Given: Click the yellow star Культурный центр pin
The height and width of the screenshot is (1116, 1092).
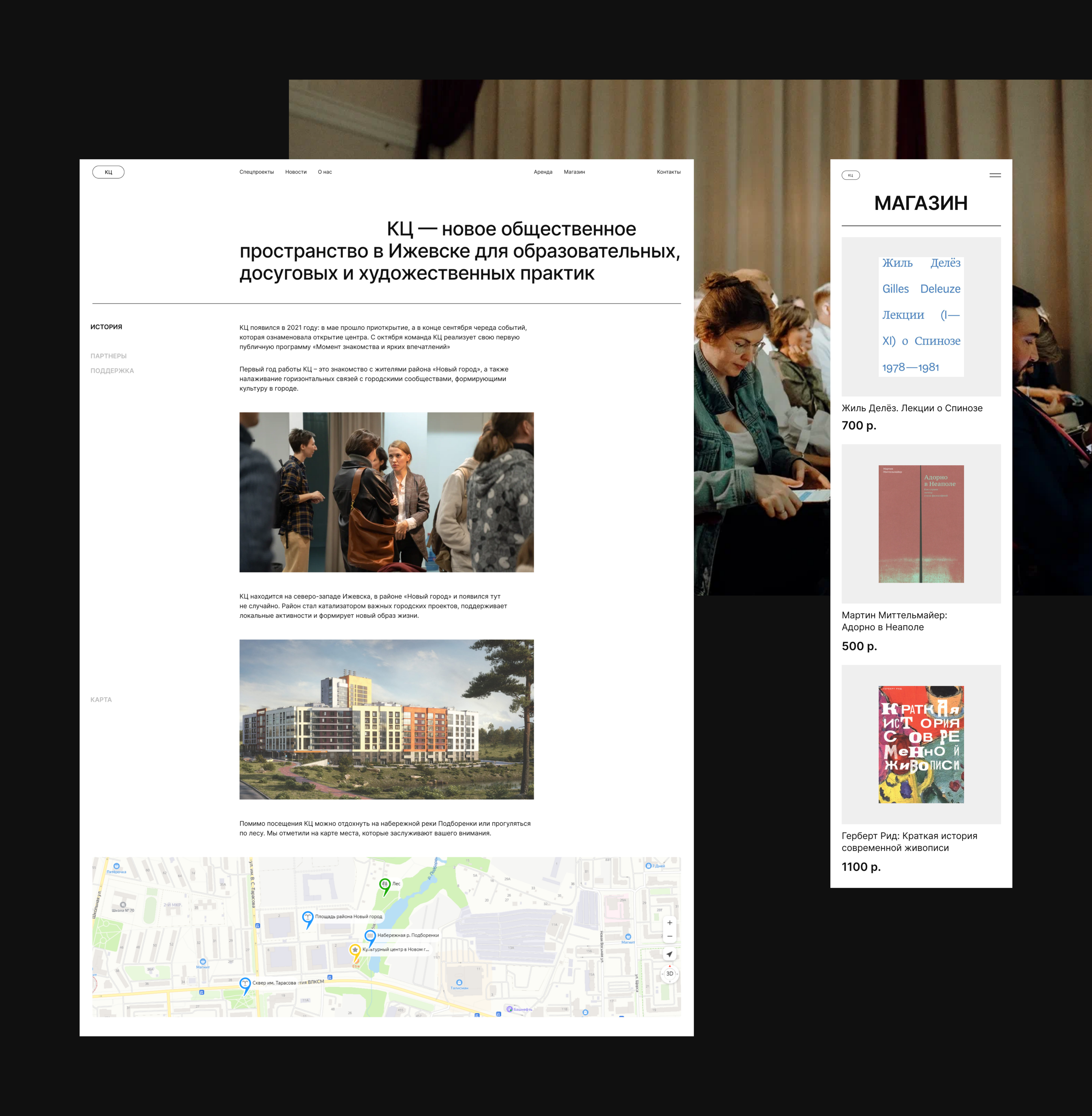Looking at the screenshot, I should coord(355,950).
